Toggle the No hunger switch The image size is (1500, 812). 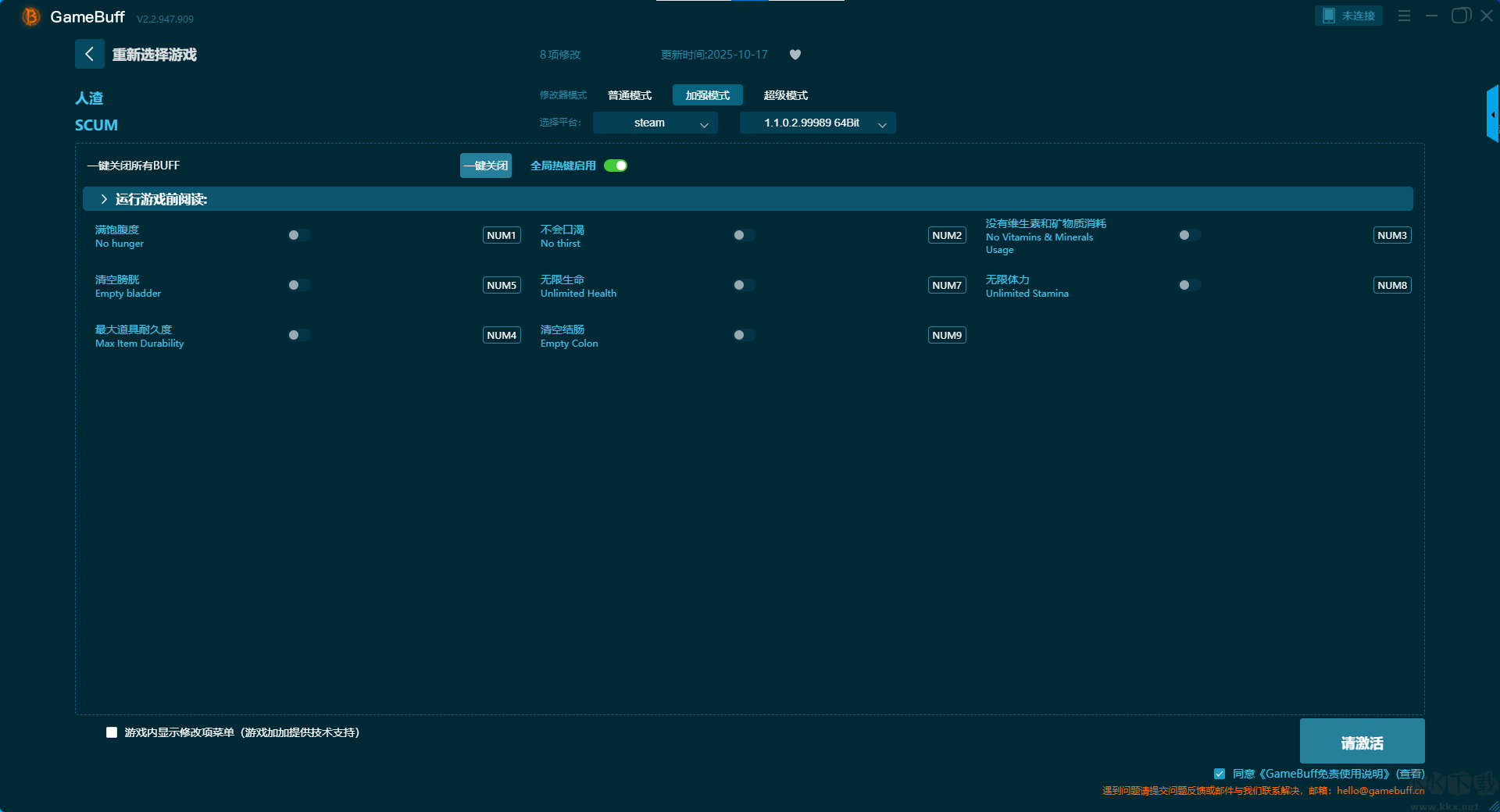coord(298,235)
